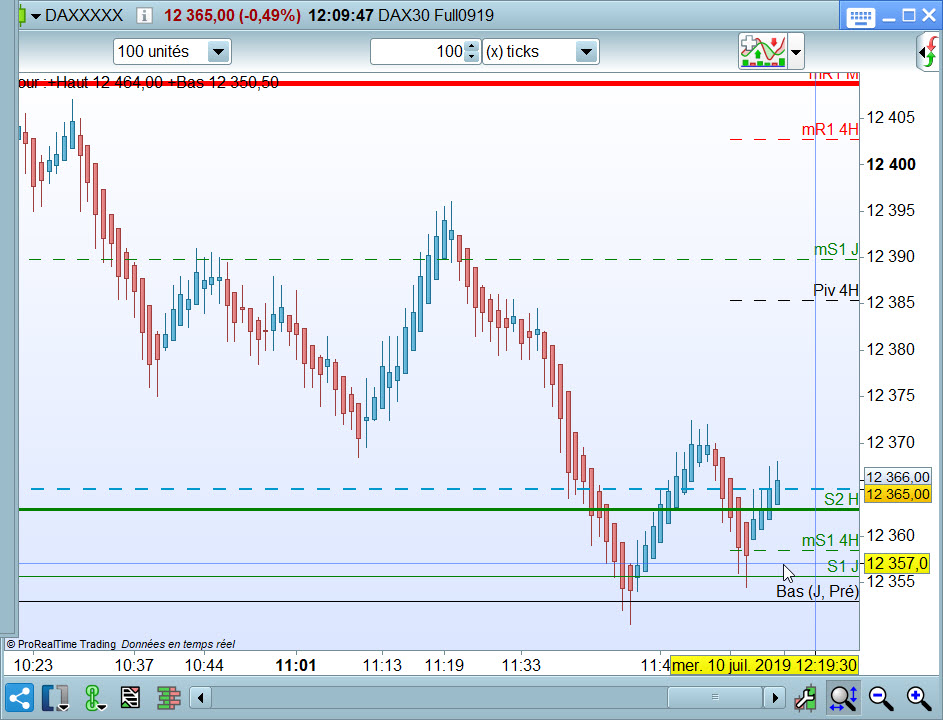Viewport: 943px width, 720px height.
Task: Click the green candlestick icon by DAXXXXX
Action: (x=22, y=15)
